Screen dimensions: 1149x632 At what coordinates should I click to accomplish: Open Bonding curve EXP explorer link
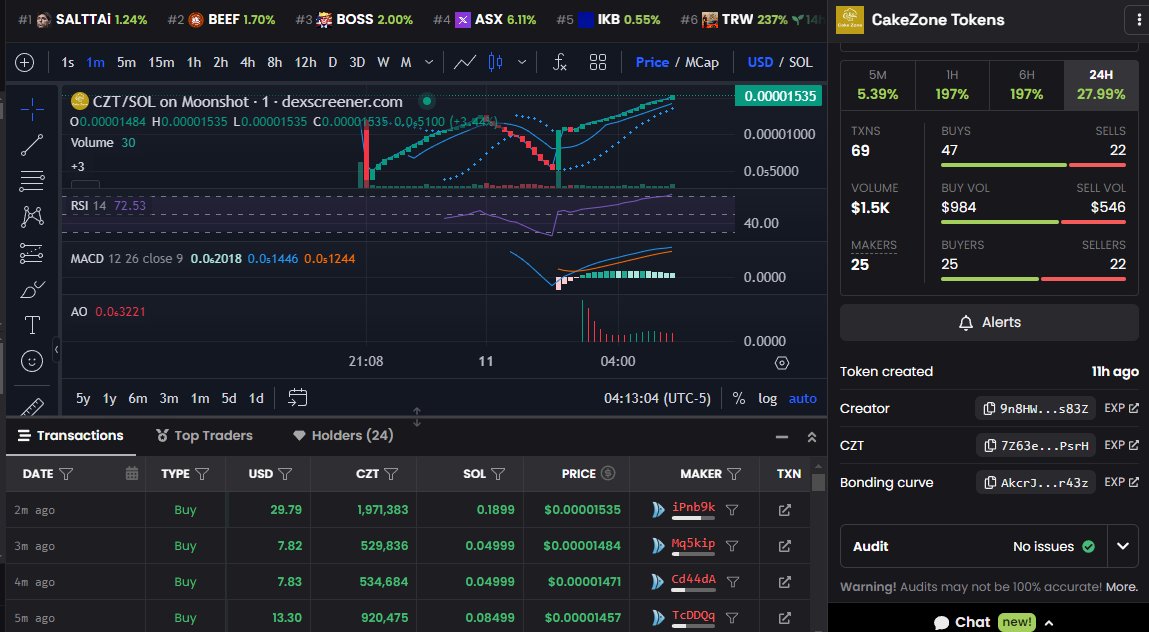point(1121,482)
